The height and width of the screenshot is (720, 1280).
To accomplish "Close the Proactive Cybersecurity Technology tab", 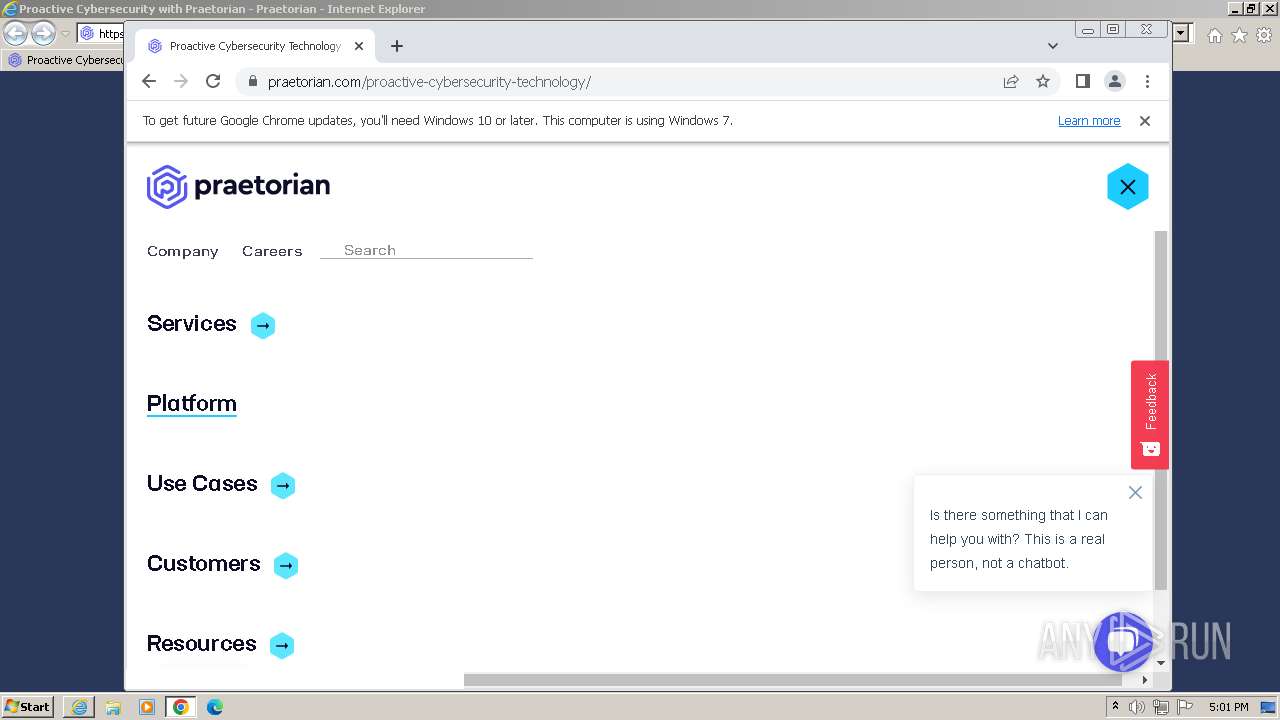I will click(x=359, y=46).
